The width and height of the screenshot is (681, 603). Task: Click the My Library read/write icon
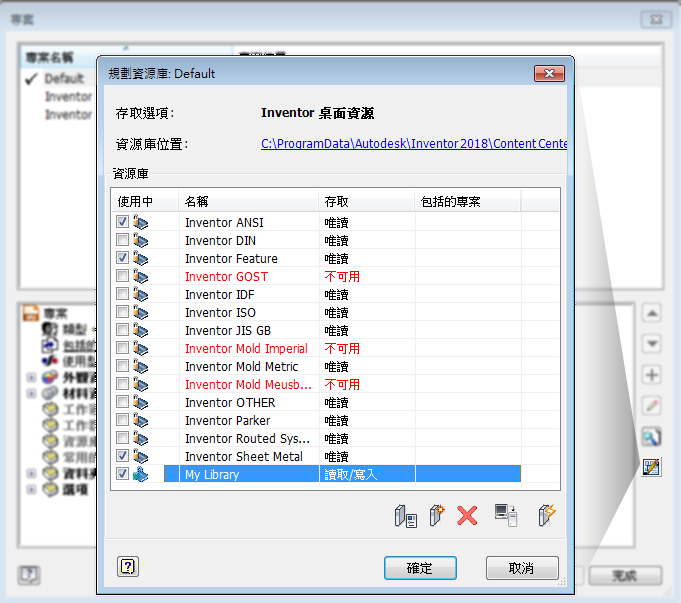tap(140, 474)
